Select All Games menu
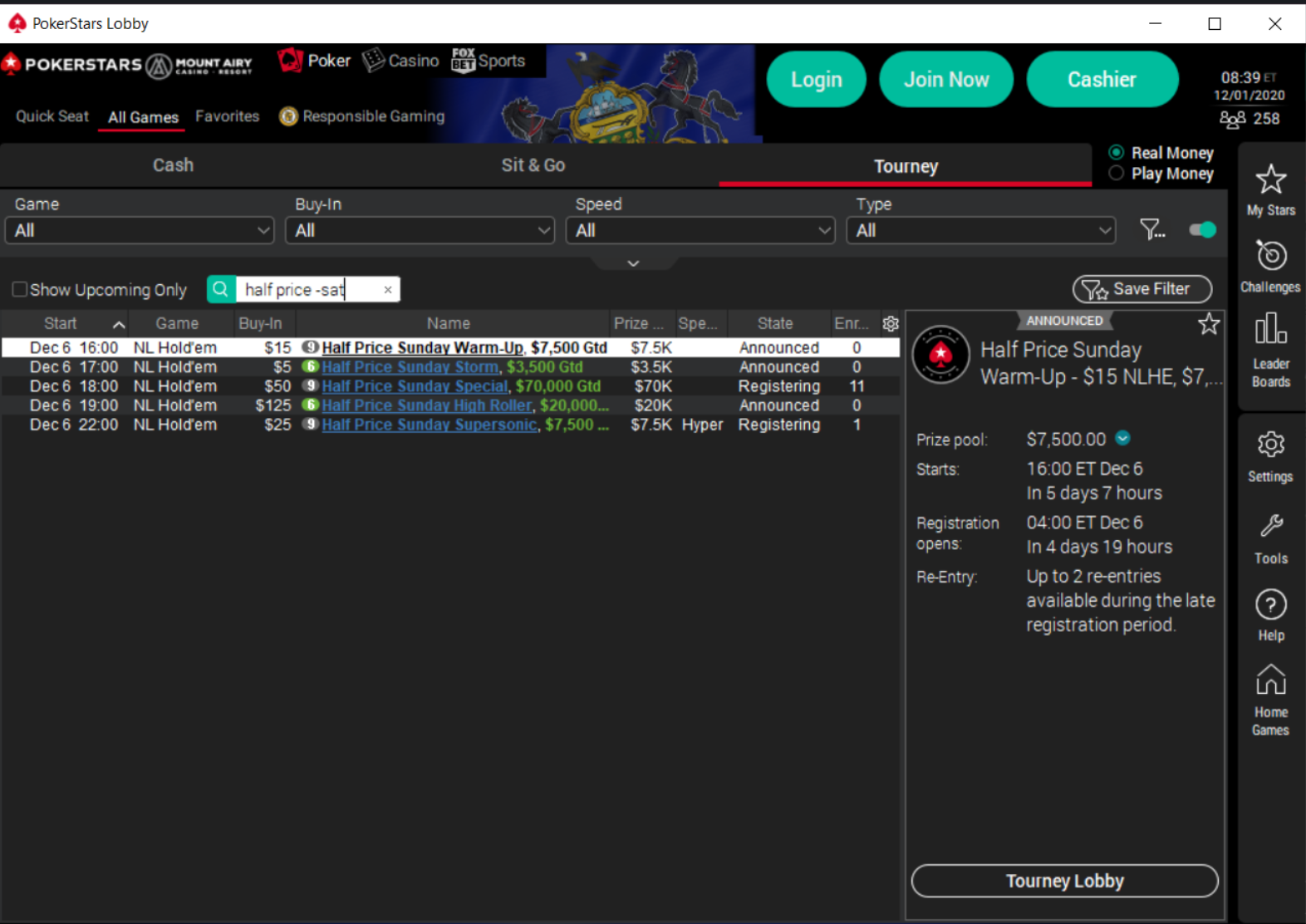 143,117
